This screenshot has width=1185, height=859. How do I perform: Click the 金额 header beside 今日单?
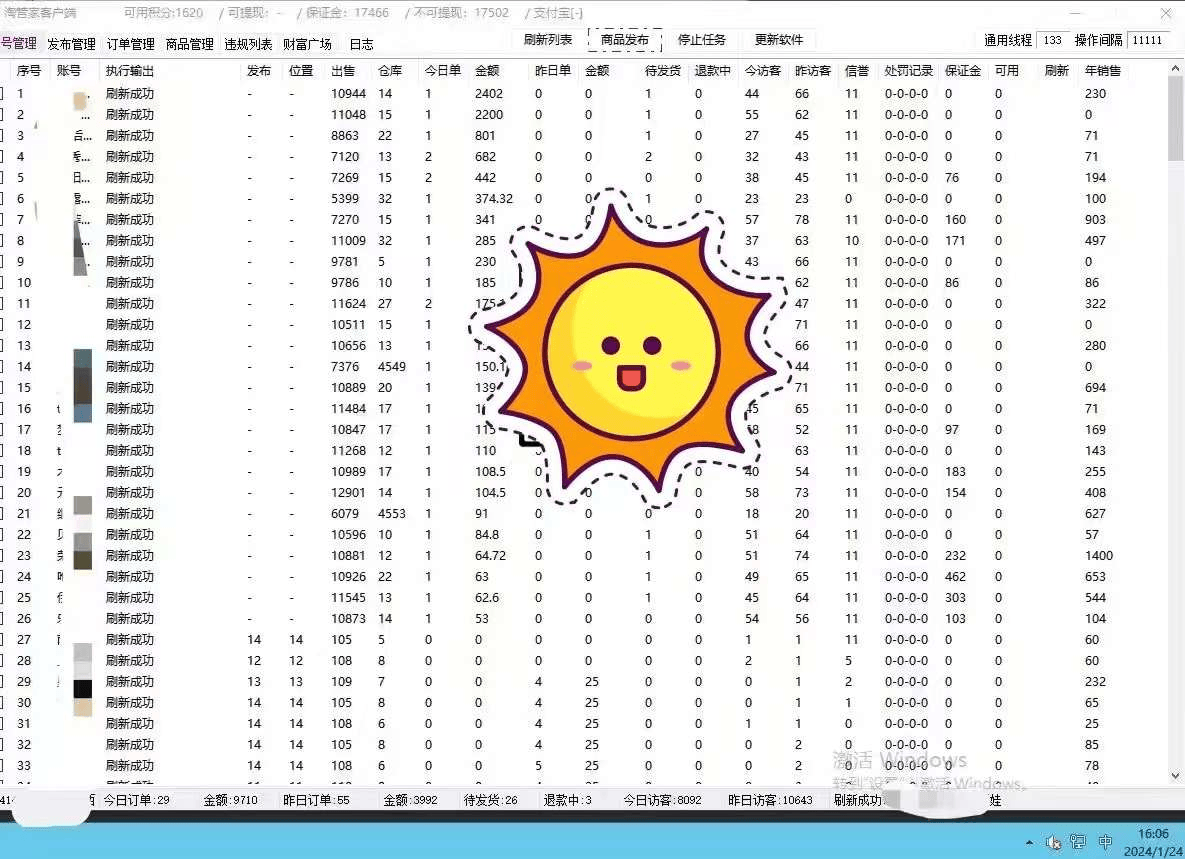tap(487, 70)
